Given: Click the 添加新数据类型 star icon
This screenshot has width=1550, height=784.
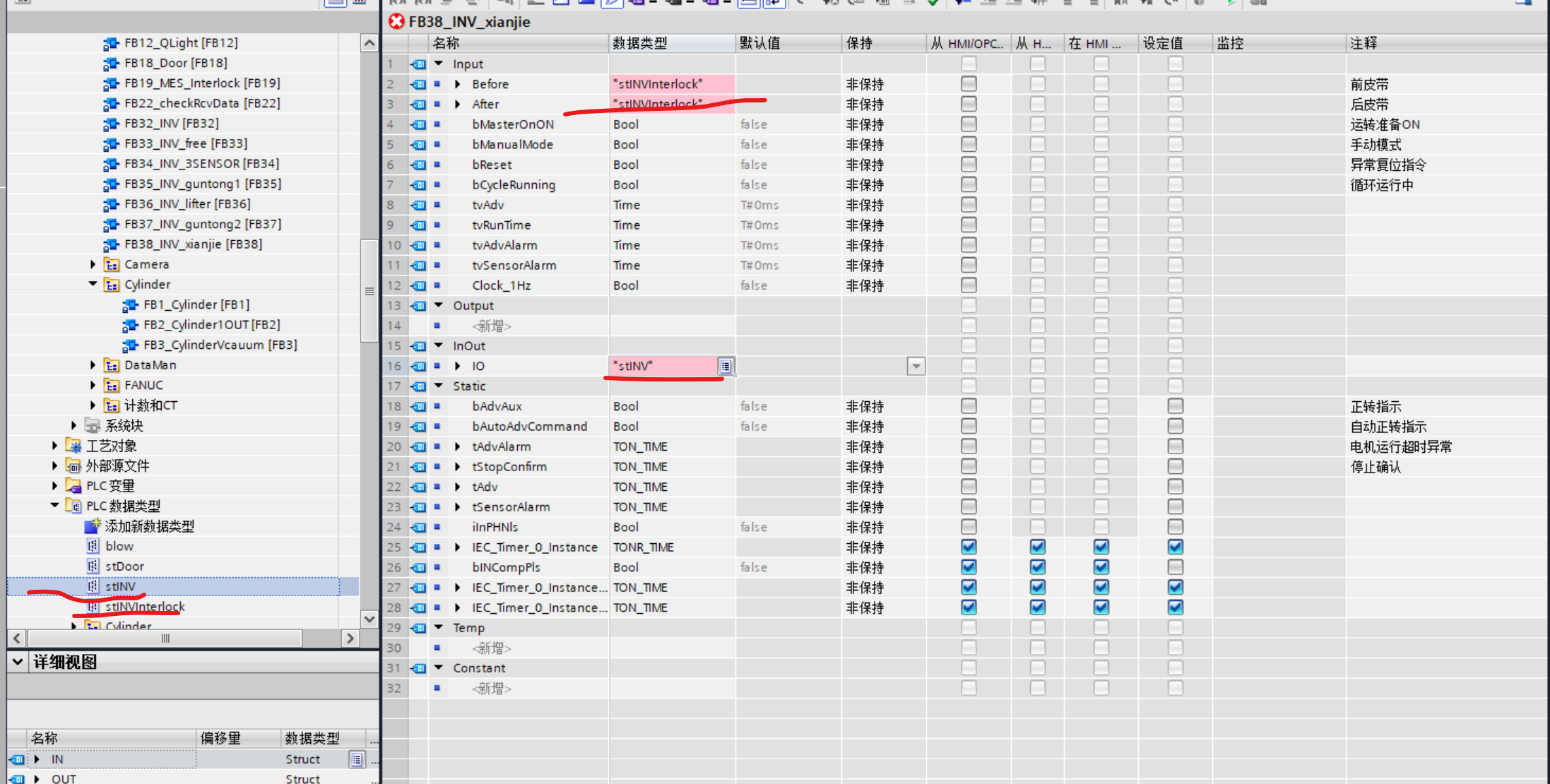Looking at the screenshot, I should point(93,526).
